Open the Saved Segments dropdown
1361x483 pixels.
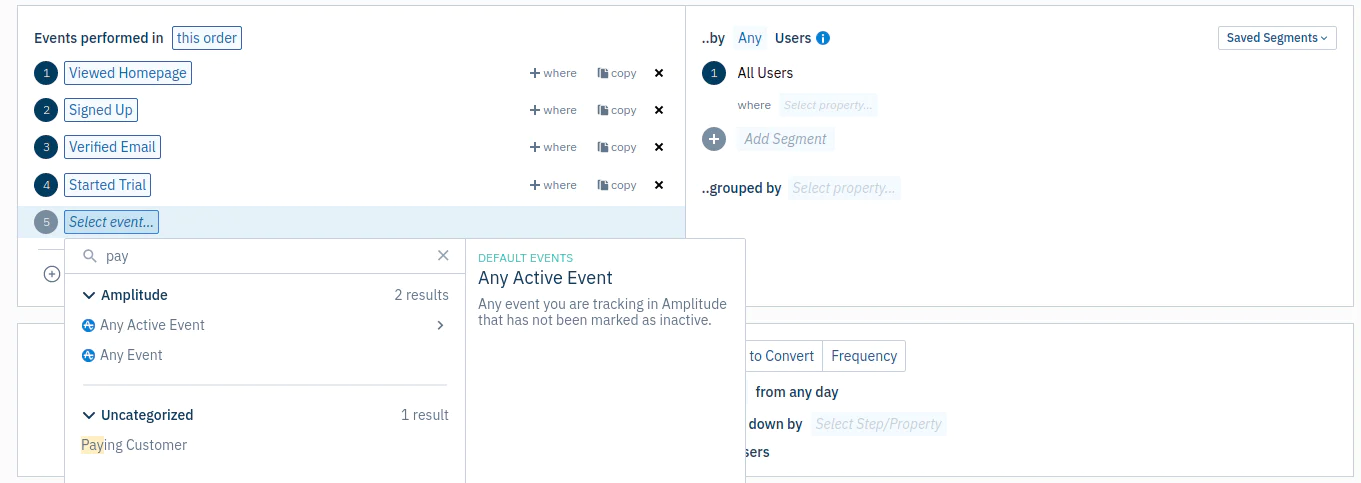coord(1277,38)
